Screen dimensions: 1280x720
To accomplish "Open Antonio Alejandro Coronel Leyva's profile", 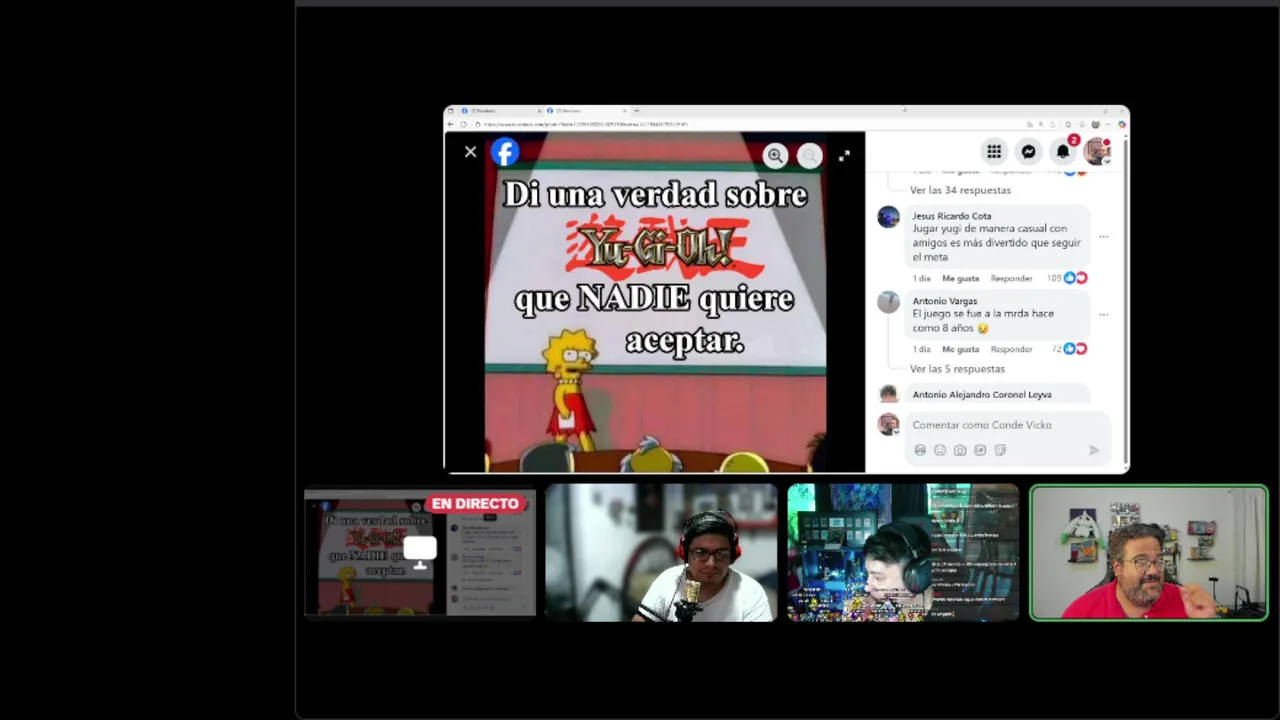I will [x=982, y=395].
